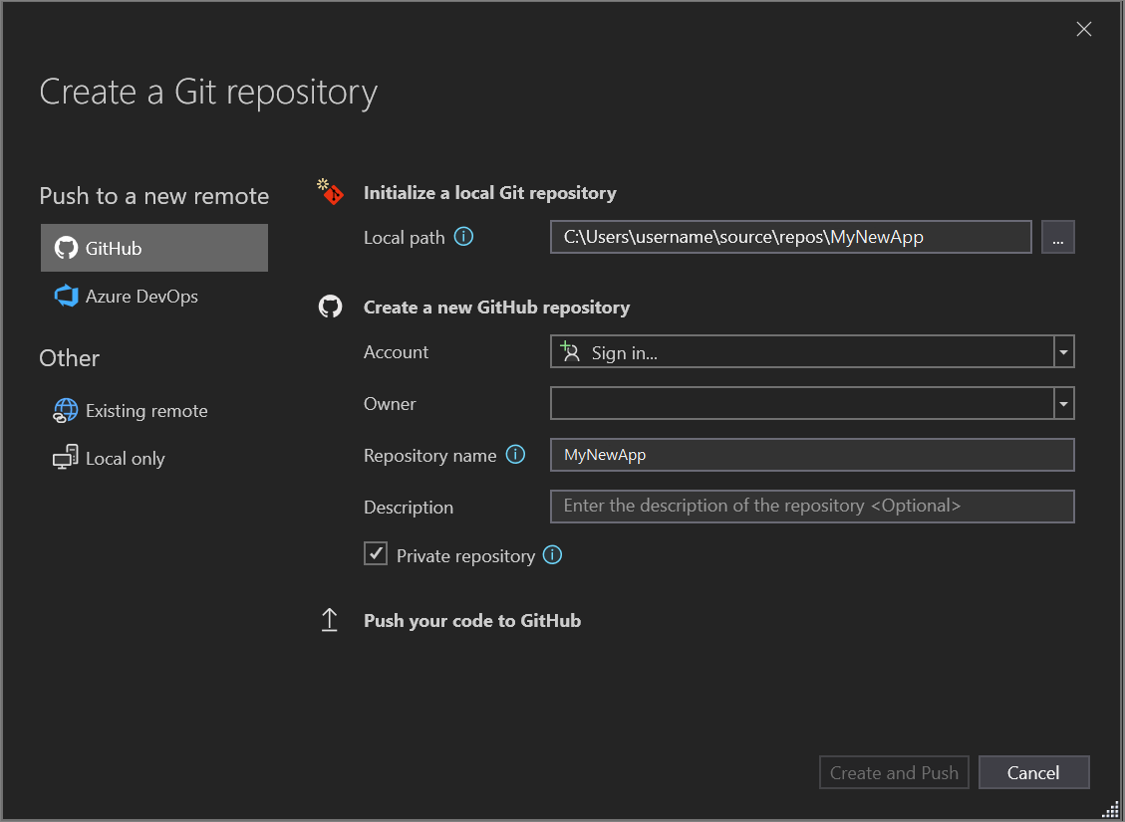Image resolution: width=1125 pixels, height=822 pixels.
Task: Select the Repository name text field
Action: [x=812, y=455]
